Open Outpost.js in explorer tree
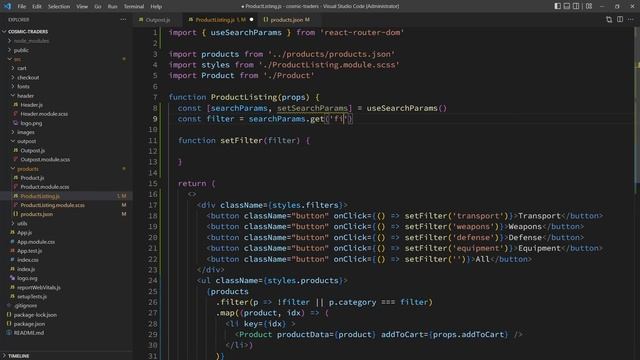Viewport: 640px width, 360px height. point(33,151)
